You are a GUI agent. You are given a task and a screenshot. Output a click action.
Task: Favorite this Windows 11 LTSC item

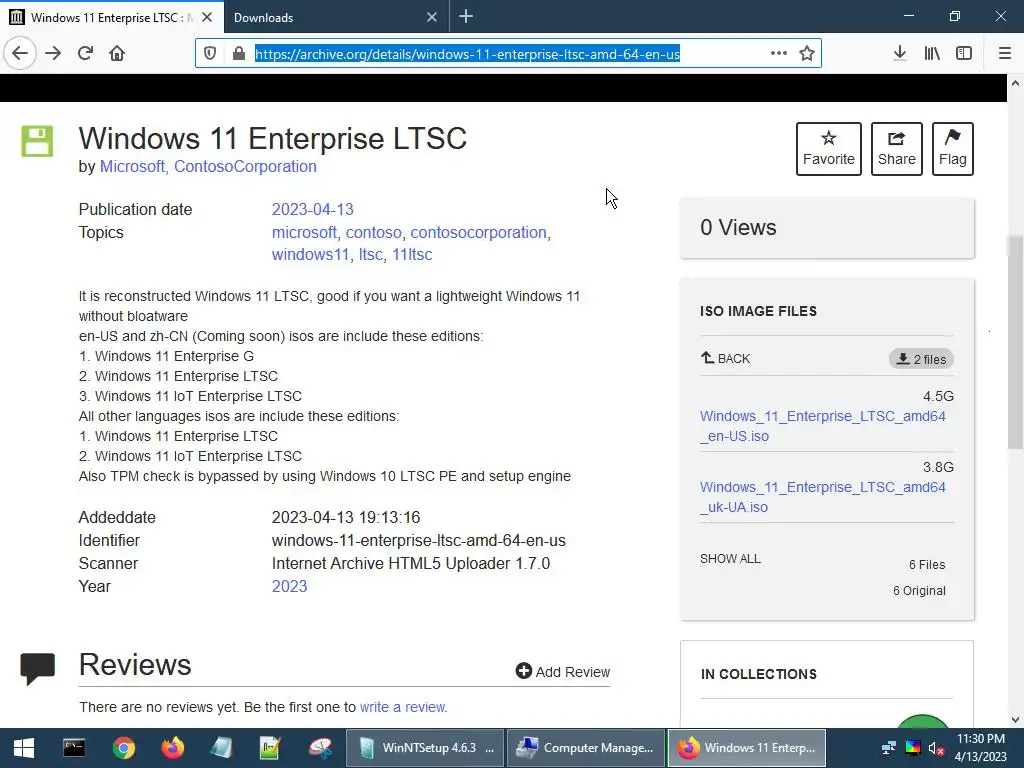click(829, 149)
